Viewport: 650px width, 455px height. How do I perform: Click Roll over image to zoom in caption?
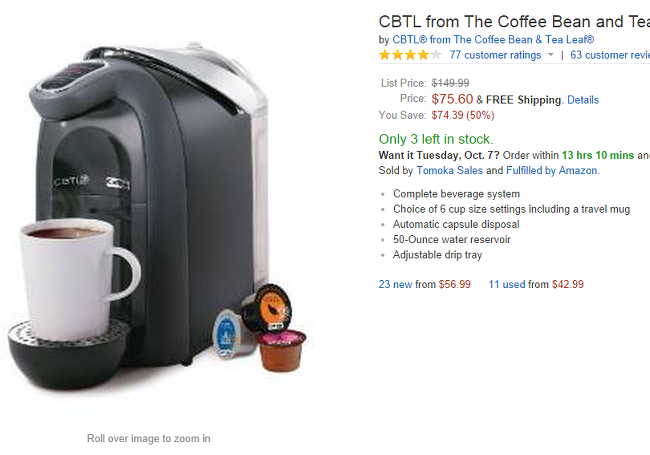(148, 438)
